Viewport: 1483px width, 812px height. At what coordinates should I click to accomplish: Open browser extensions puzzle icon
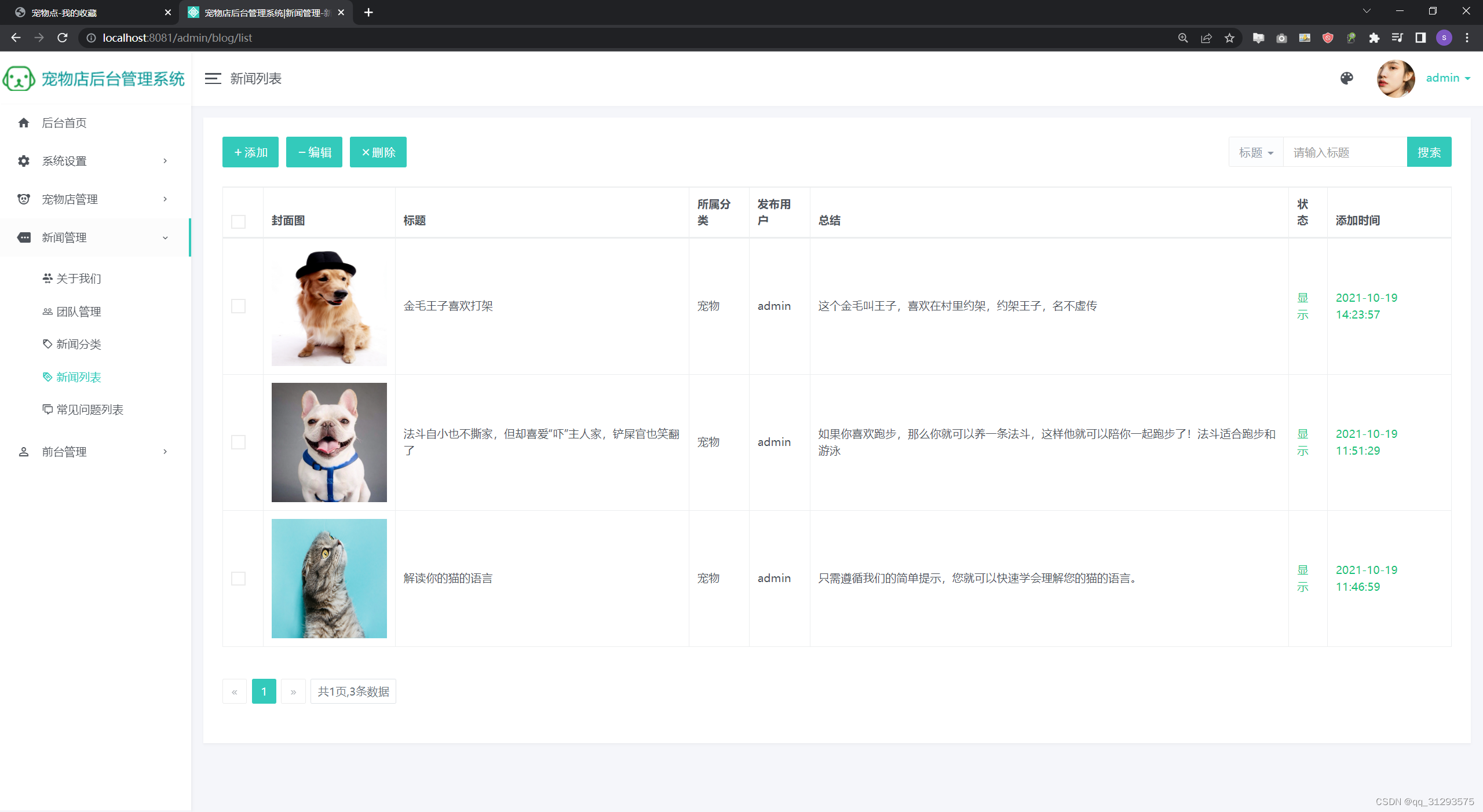coord(1374,38)
